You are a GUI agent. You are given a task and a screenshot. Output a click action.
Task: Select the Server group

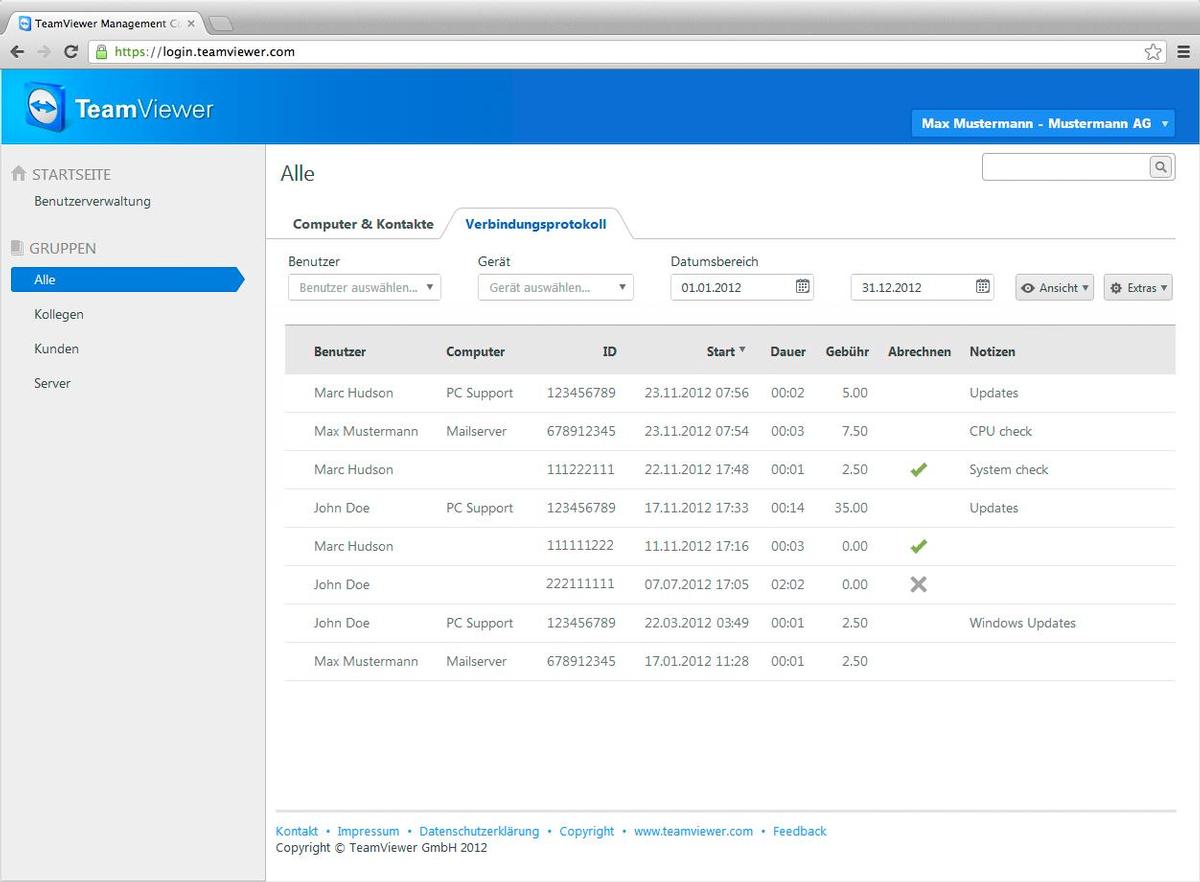52,383
